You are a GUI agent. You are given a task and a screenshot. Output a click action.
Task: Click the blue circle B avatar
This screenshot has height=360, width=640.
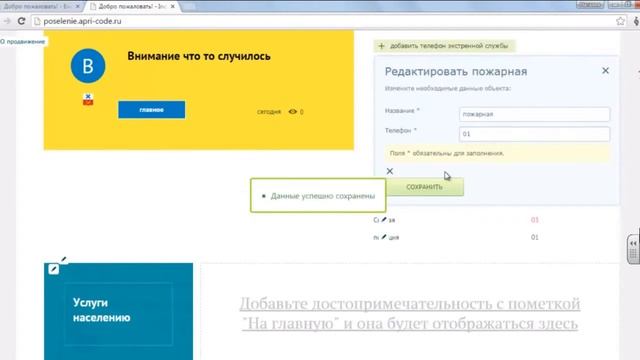88,66
